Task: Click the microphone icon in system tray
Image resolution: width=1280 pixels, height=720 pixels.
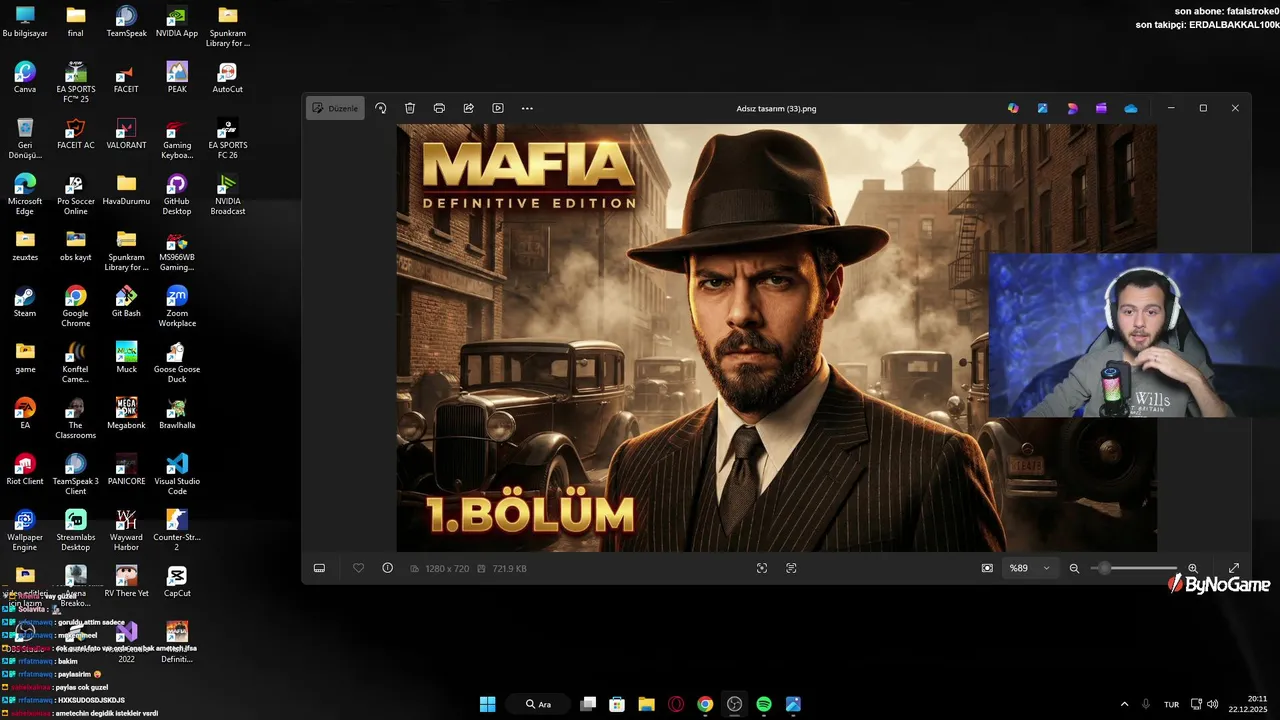Action: coord(1146,704)
